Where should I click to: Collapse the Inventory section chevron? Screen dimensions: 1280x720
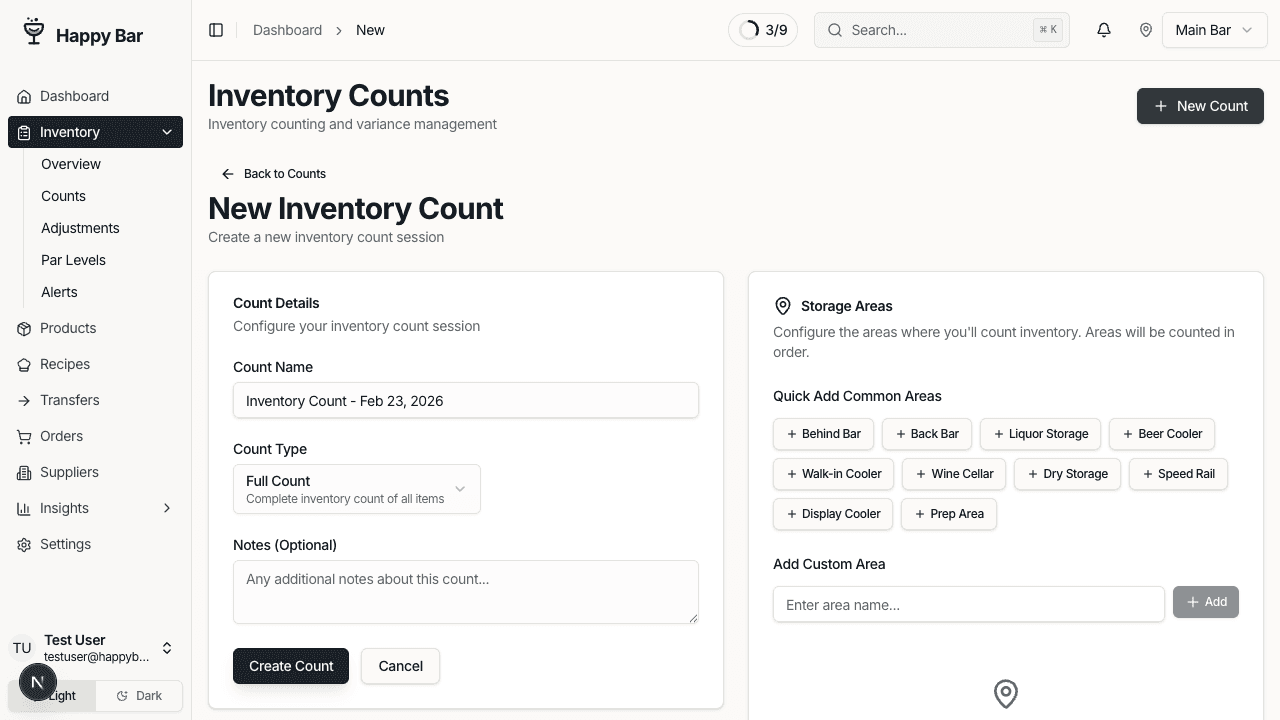[166, 132]
